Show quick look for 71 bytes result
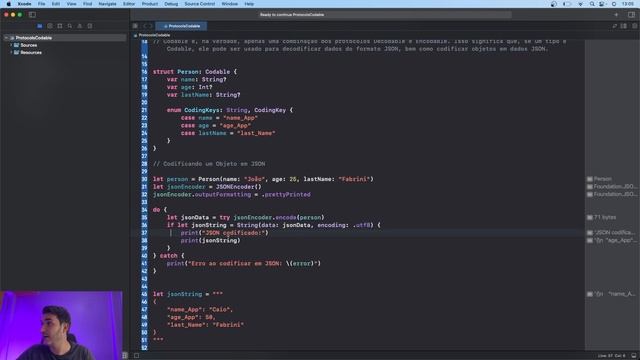 point(590,217)
